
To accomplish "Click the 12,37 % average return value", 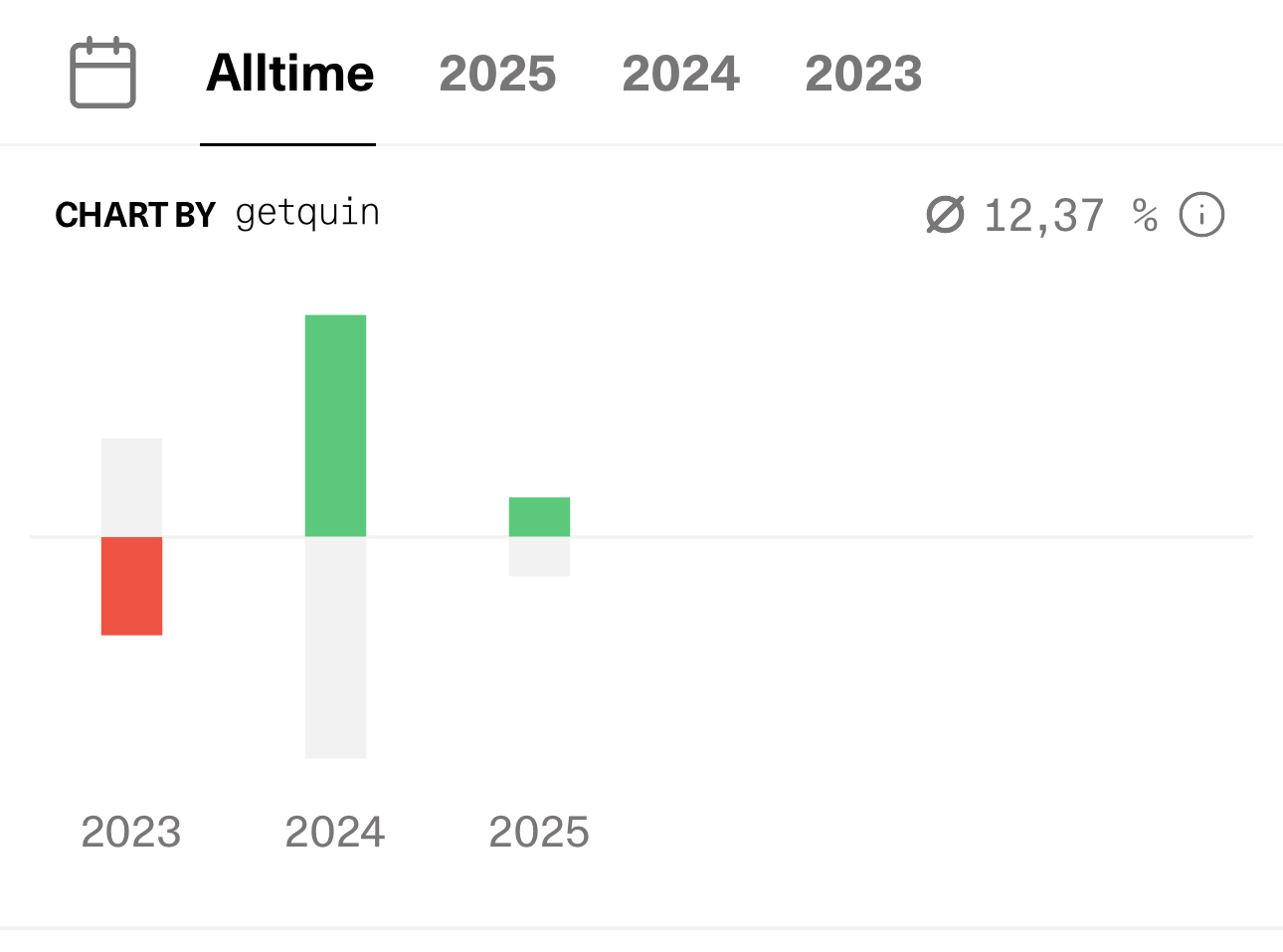I will [1071, 215].
